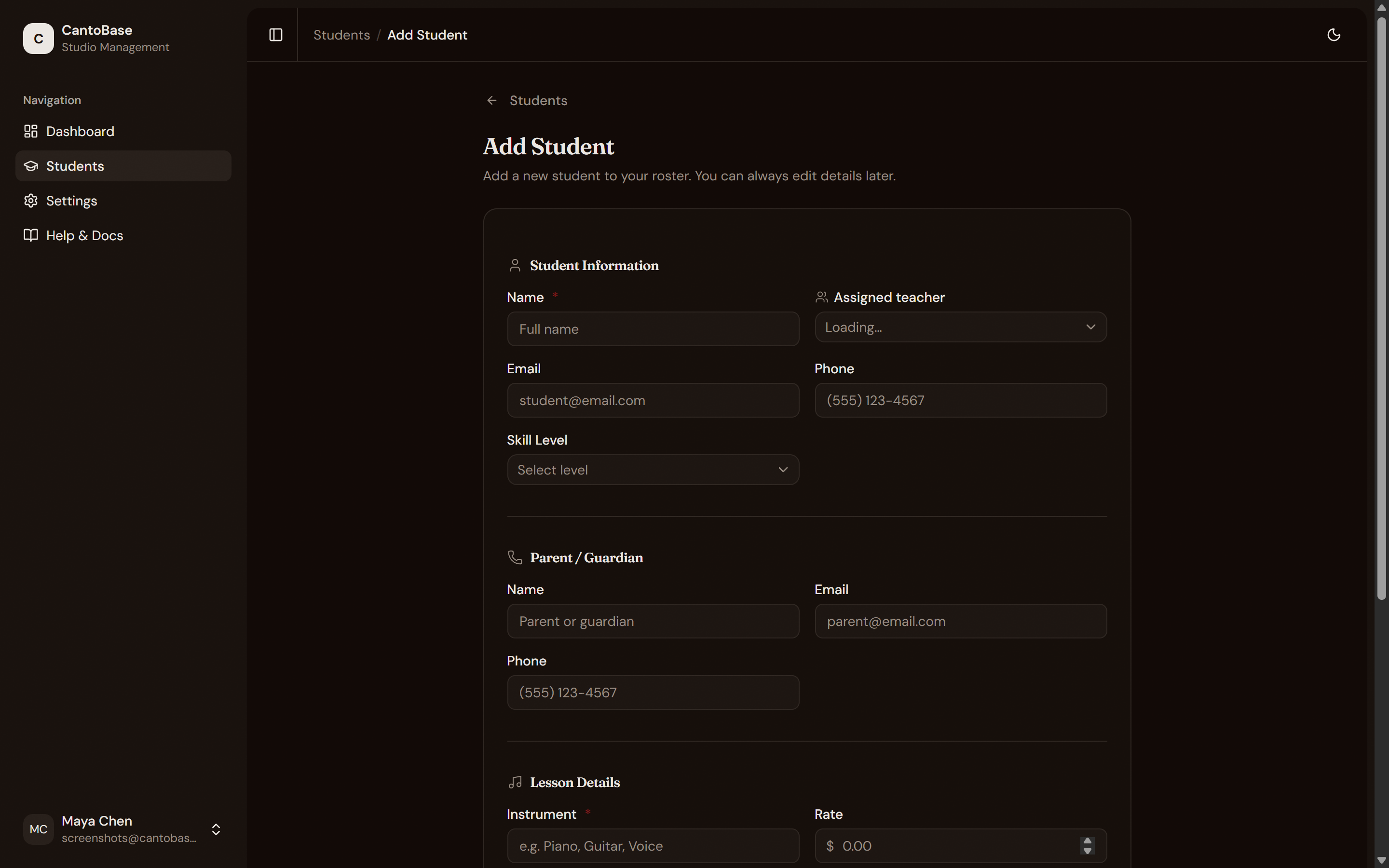Click the Settings gear icon
The image size is (1389, 868).
tap(31, 200)
